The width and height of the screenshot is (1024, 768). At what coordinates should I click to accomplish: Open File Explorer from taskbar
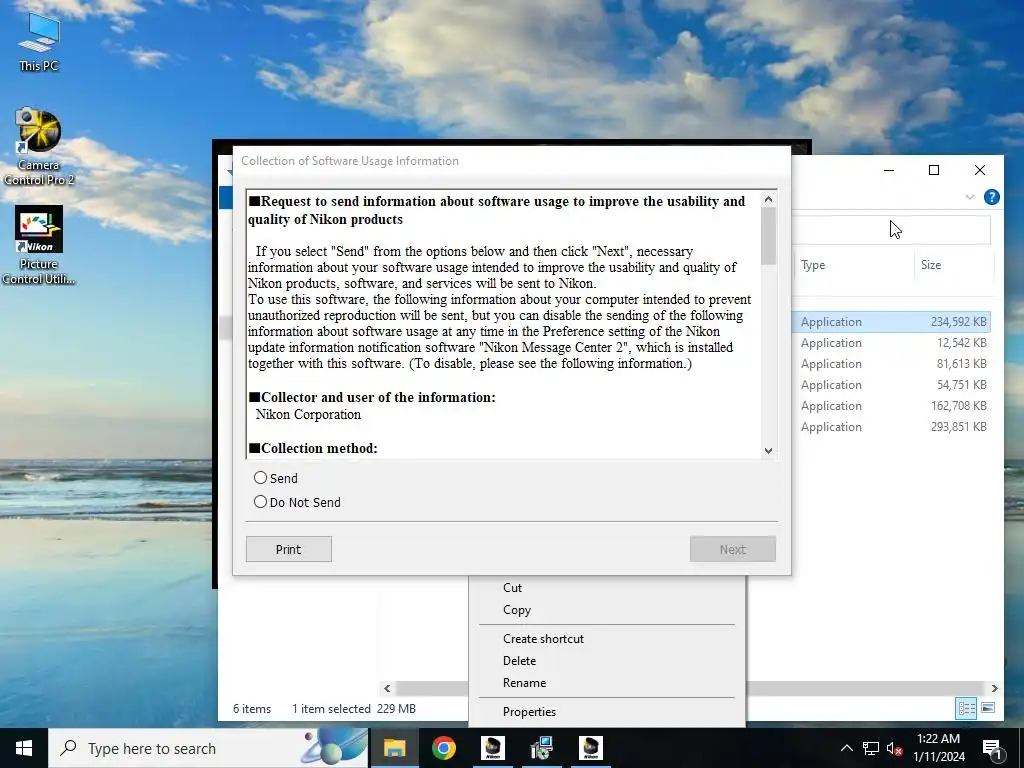(394, 748)
